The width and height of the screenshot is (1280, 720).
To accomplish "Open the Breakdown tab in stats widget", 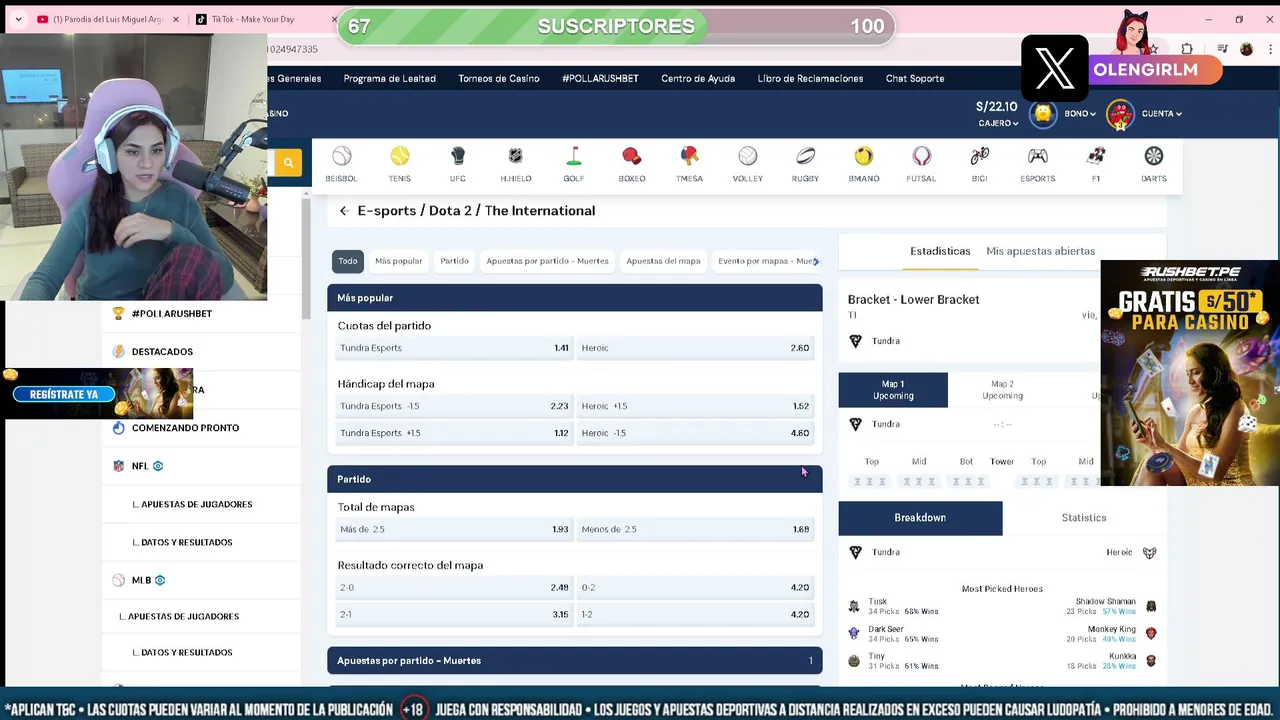I will [x=920, y=518].
